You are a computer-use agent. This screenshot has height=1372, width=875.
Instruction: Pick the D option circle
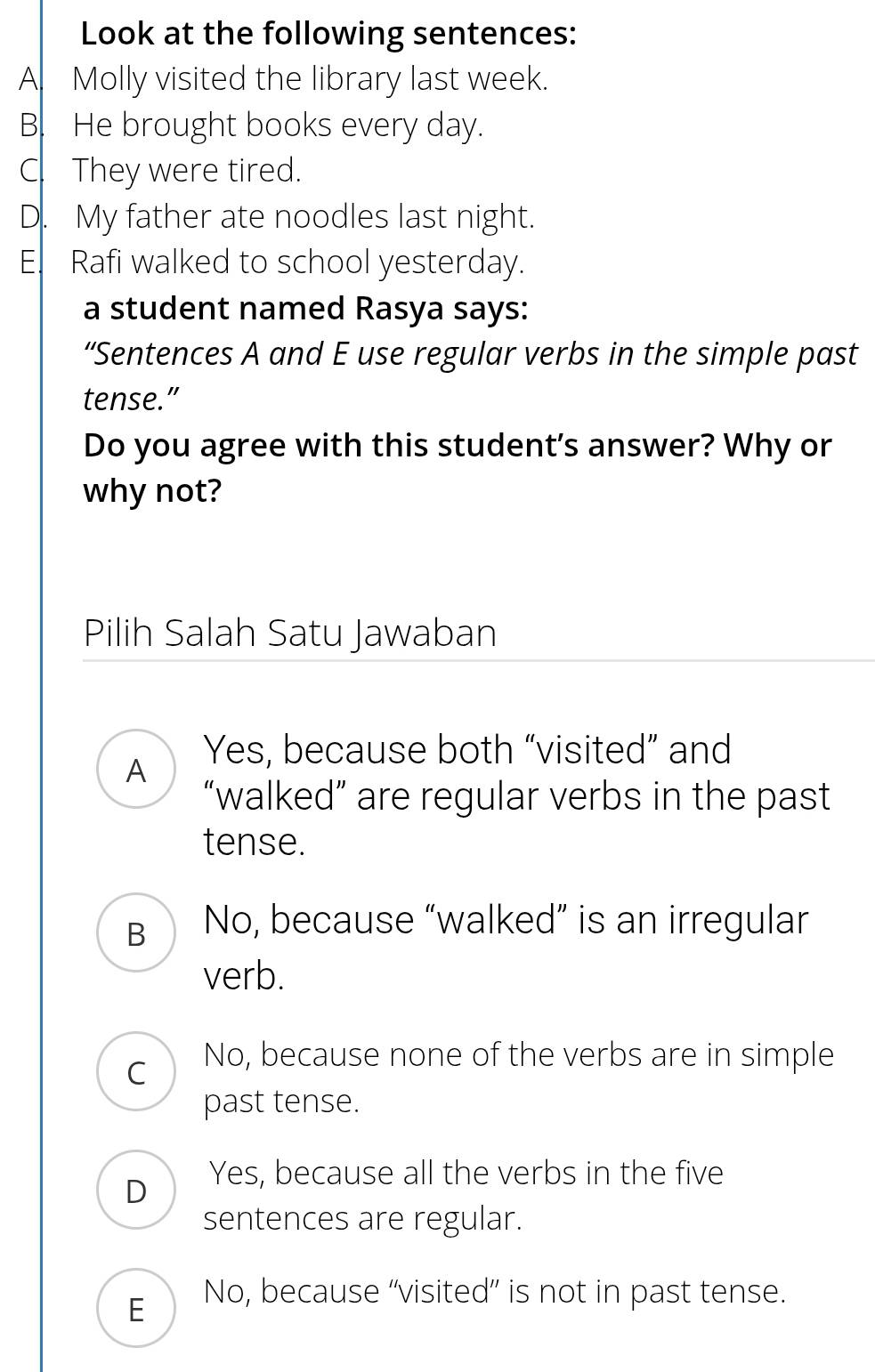136,1190
